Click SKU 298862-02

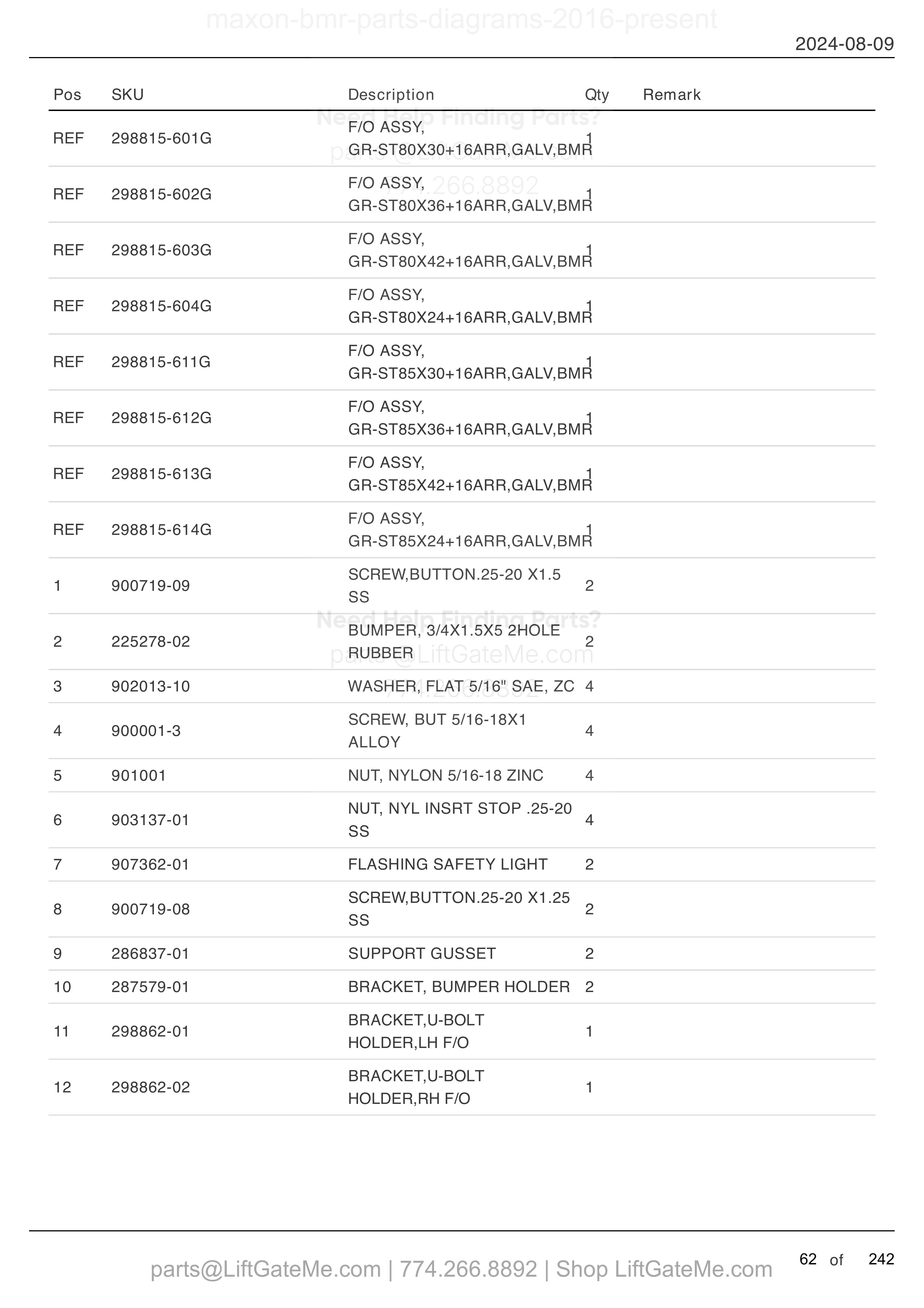click(x=151, y=1087)
